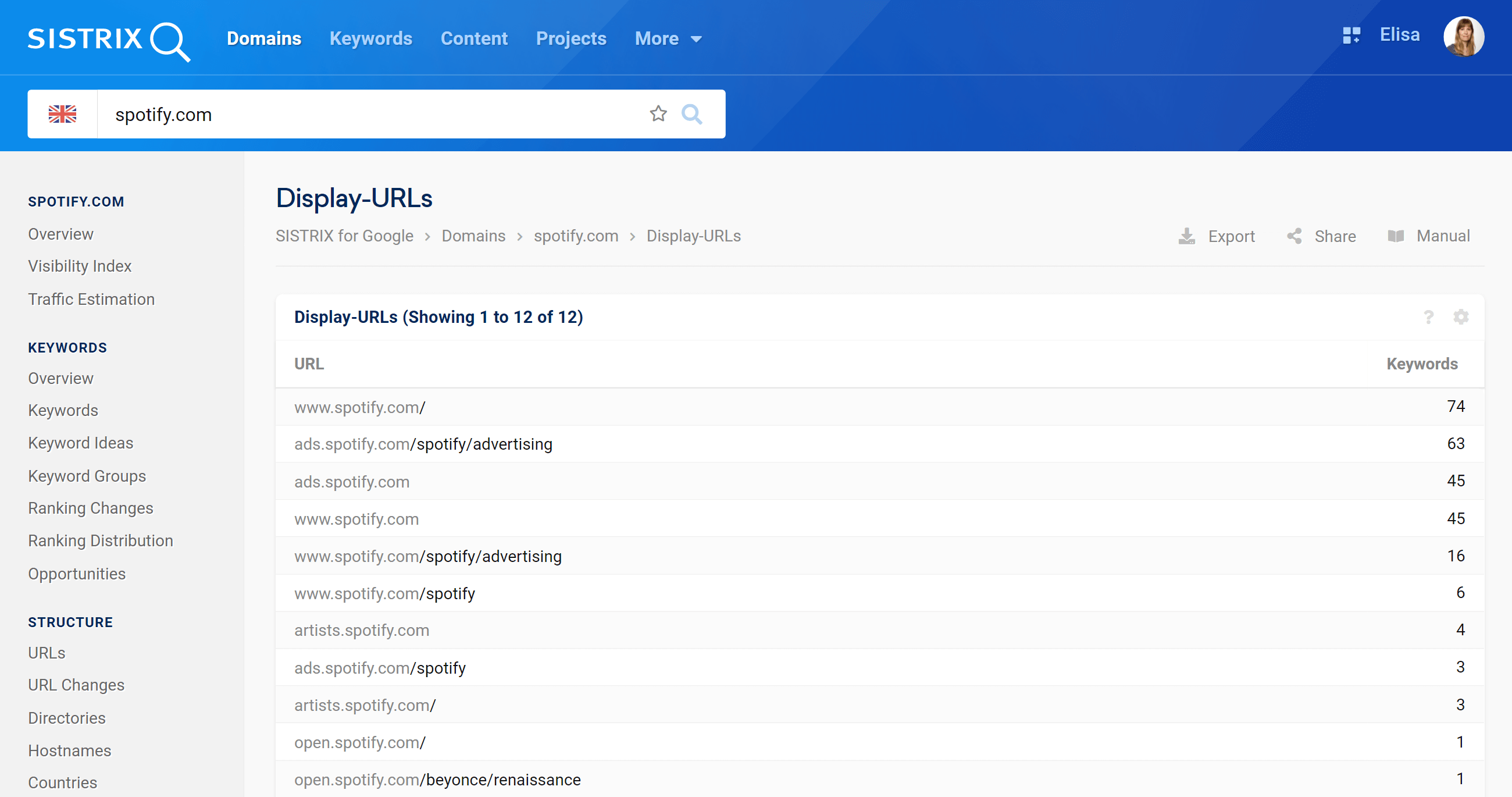Image resolution: width=1512 pixels, height=797 pixels.
Task: Switch to the Keywords top menu
Action: tap(370, 39)
